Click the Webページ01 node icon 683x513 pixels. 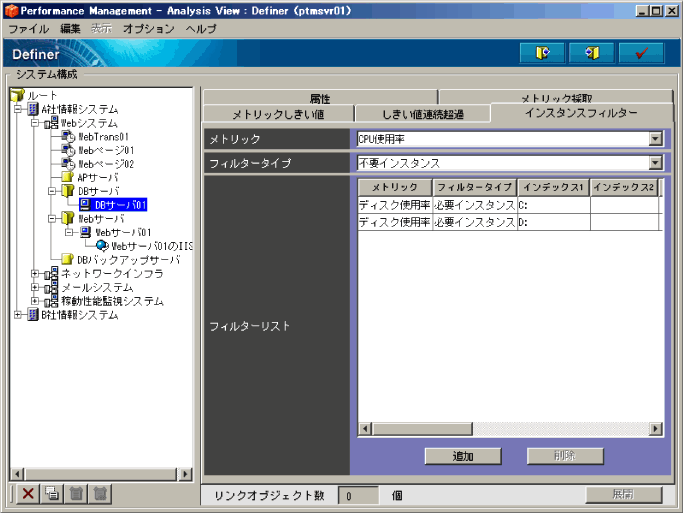pos(68,150)
